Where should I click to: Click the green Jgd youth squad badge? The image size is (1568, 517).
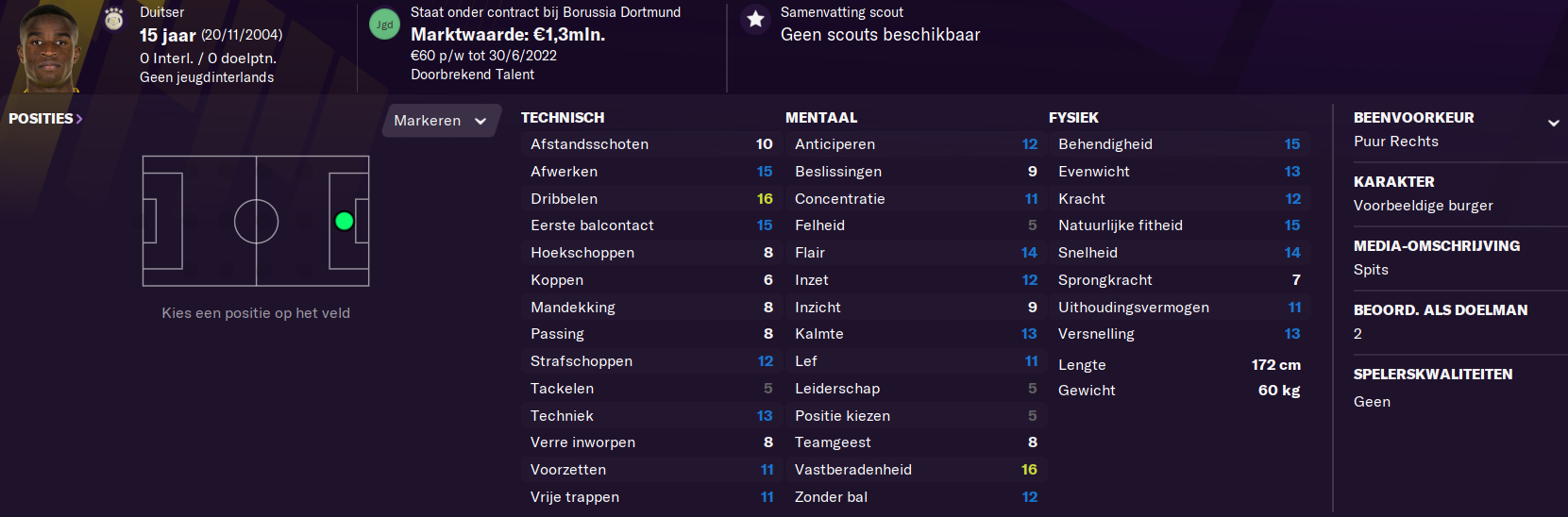coord(384,25)
